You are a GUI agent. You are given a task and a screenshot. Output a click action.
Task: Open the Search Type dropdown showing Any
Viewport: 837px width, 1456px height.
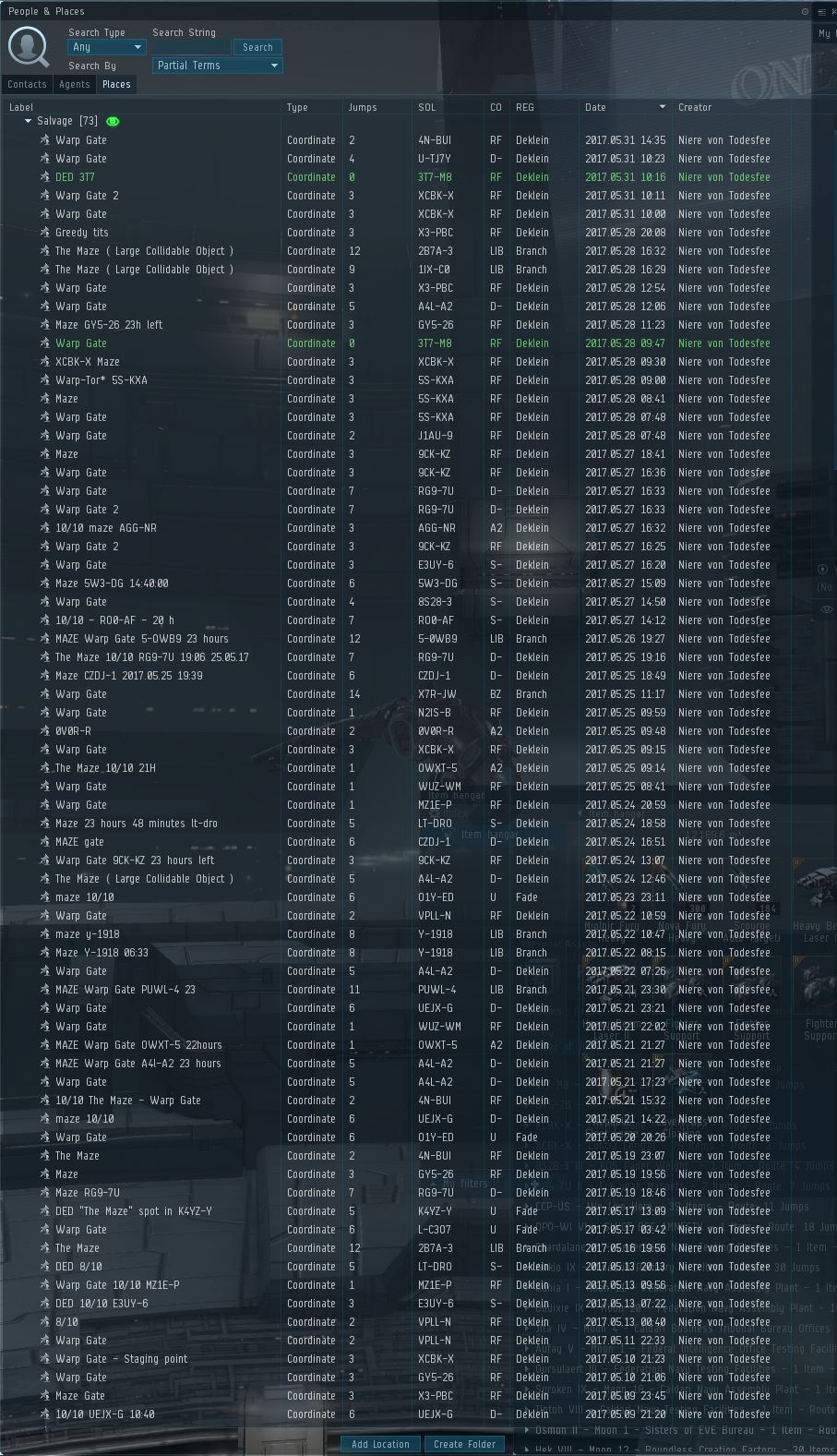pos(106,47)
